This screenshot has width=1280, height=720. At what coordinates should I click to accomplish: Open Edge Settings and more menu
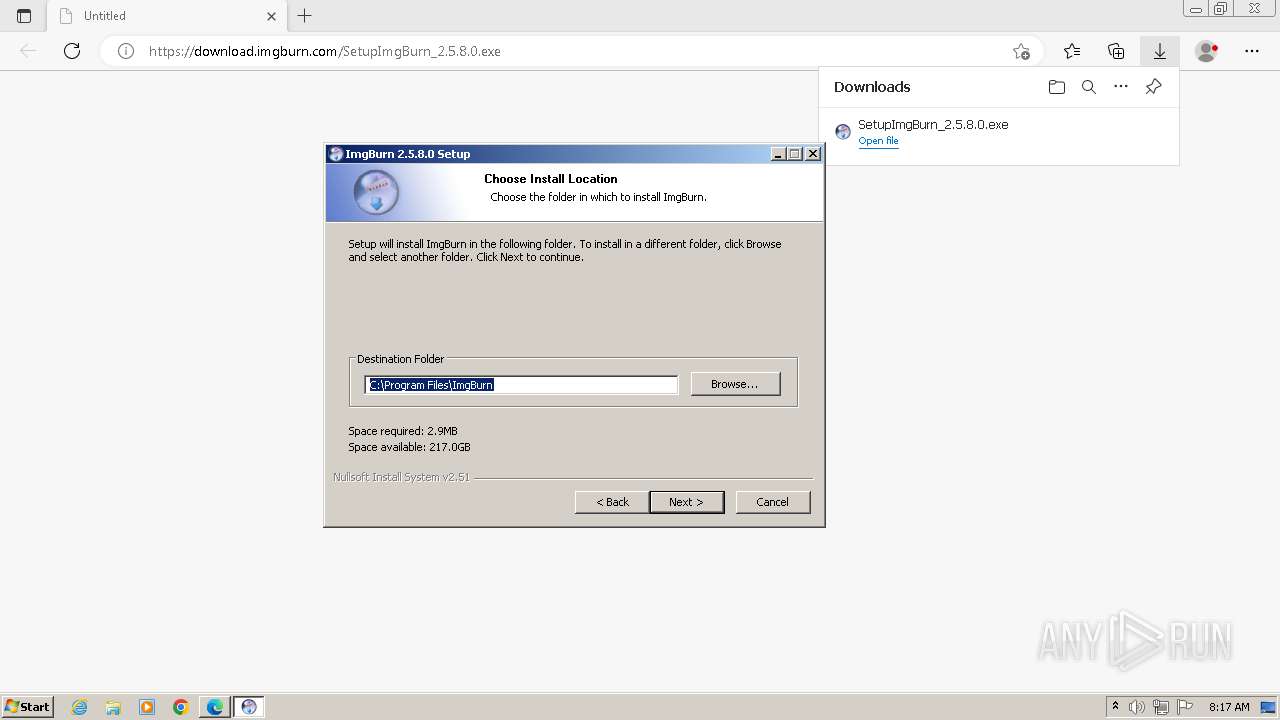[x=1252, y=51]
